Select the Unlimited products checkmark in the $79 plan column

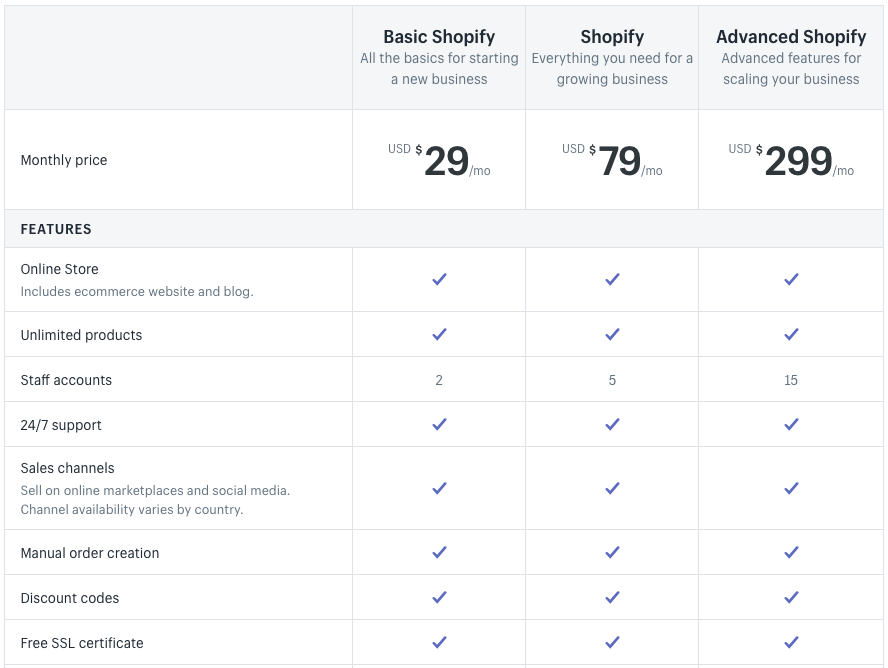point(612,334)
